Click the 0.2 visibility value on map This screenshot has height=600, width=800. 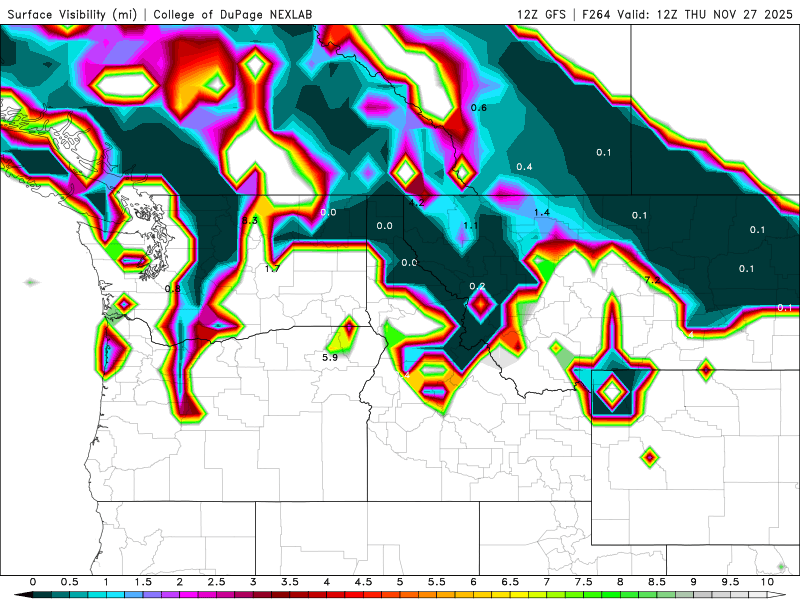pos(477,286)
